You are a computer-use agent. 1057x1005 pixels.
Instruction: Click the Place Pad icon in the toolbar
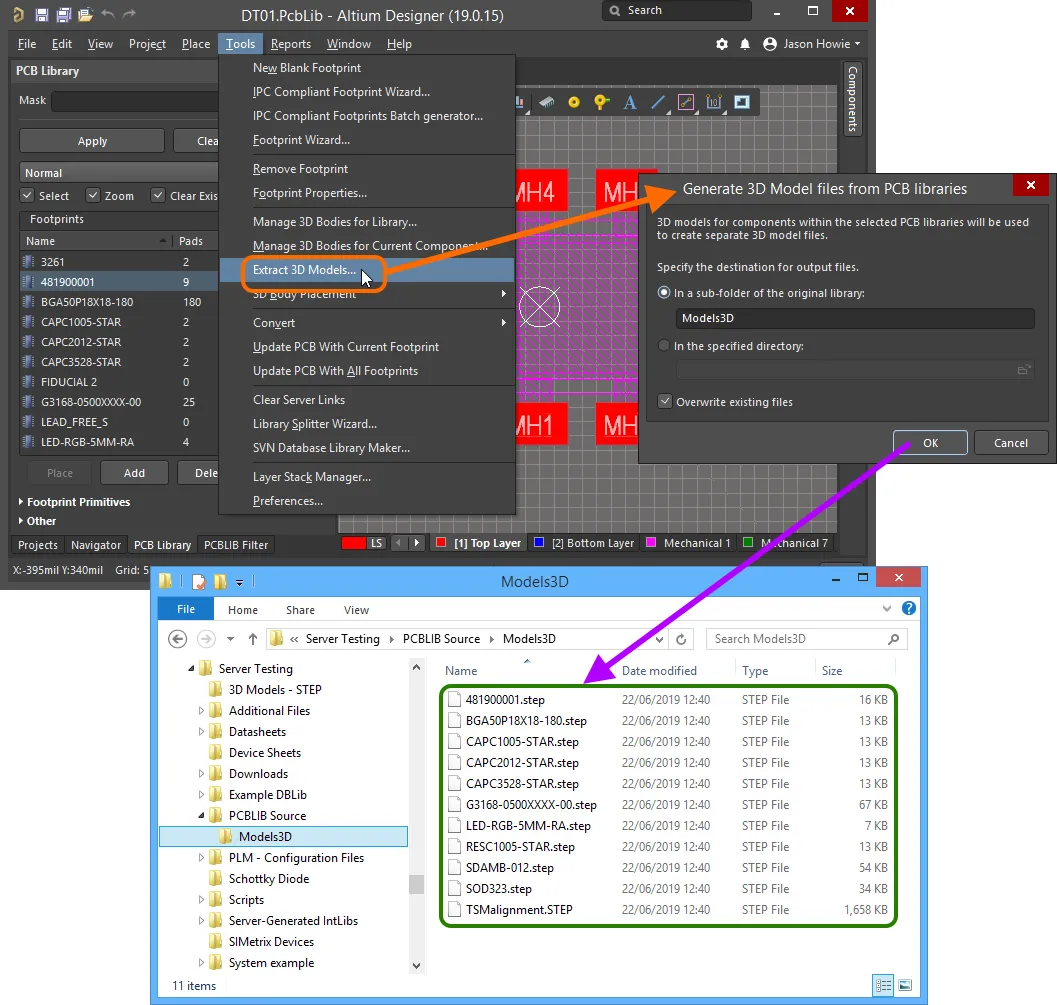coord(574,102)
